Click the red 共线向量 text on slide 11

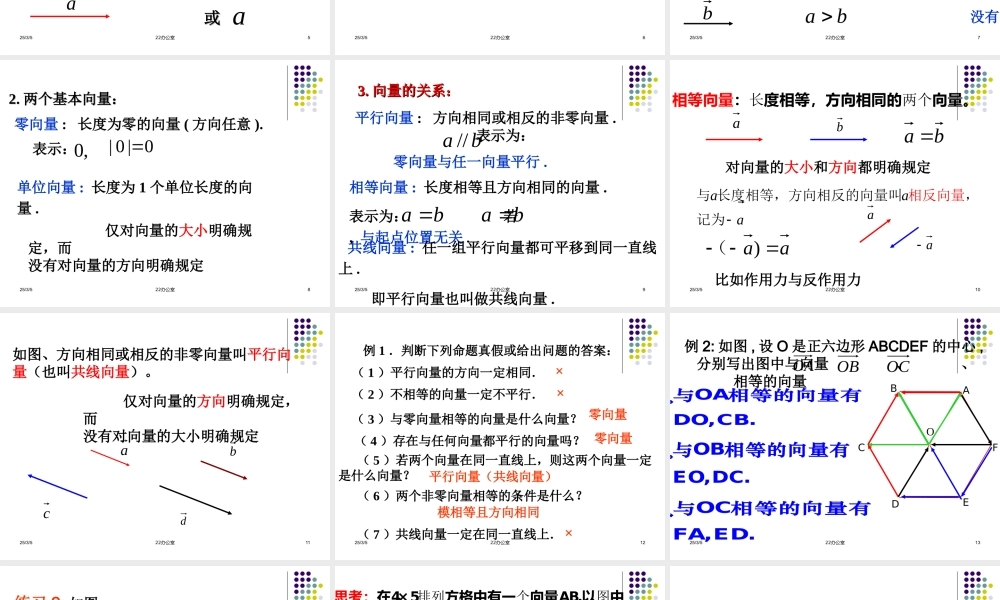pyautogui.click(x=100, y=372)
